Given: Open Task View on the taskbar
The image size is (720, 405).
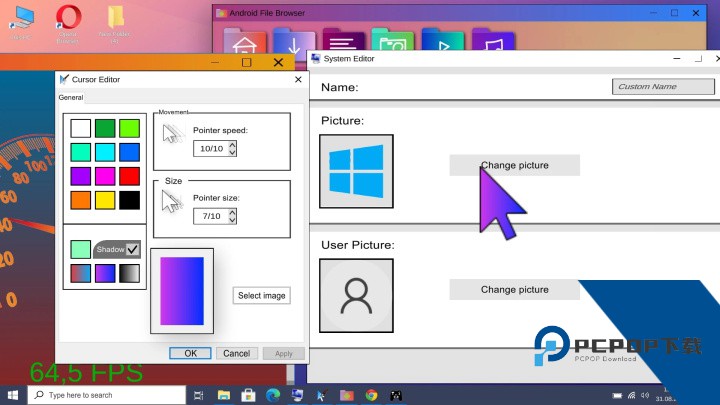Looking at the screenshot, I should 198,395.
